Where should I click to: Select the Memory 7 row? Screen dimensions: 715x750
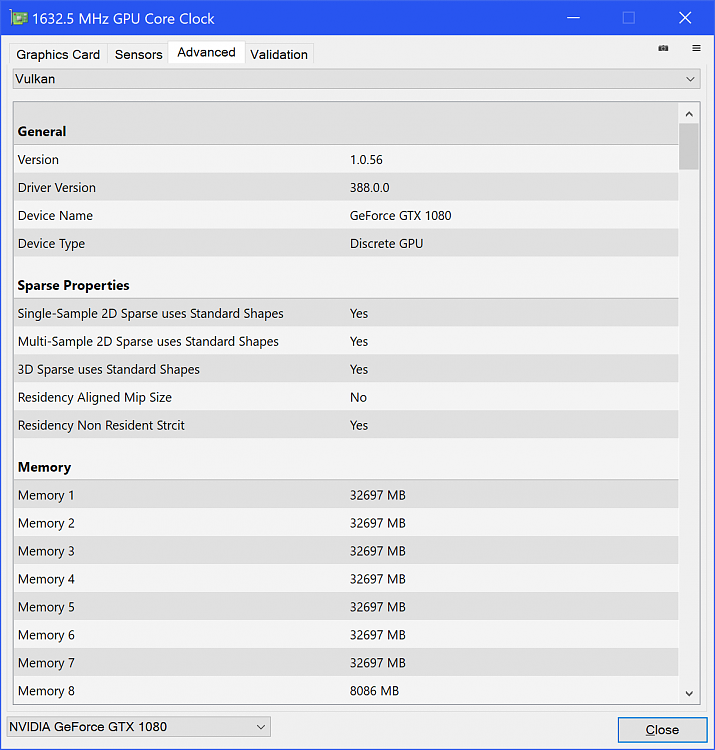pos(346,663)
